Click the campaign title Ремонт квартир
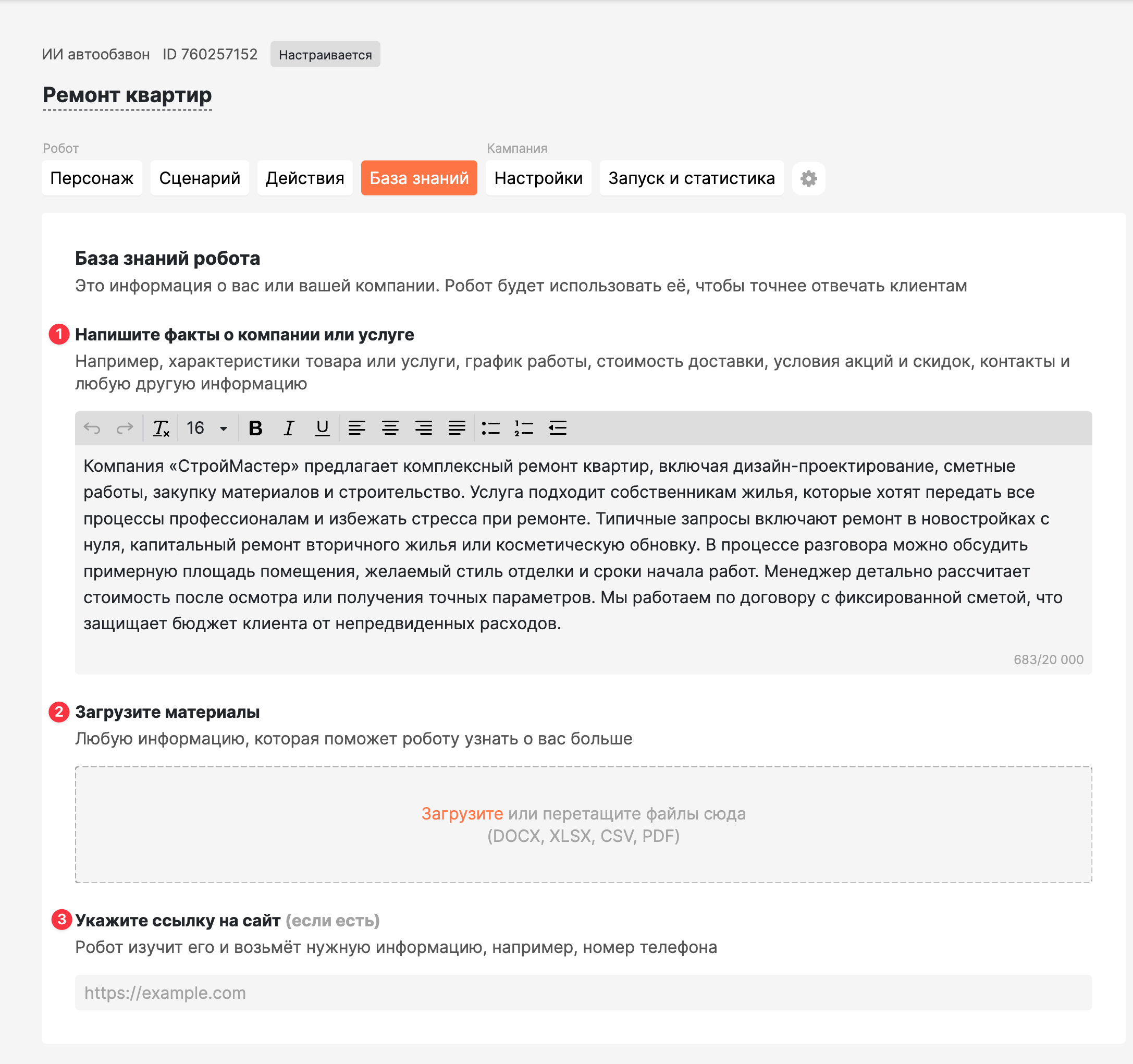This screenshot has height=1064, width=1133. 127,95
